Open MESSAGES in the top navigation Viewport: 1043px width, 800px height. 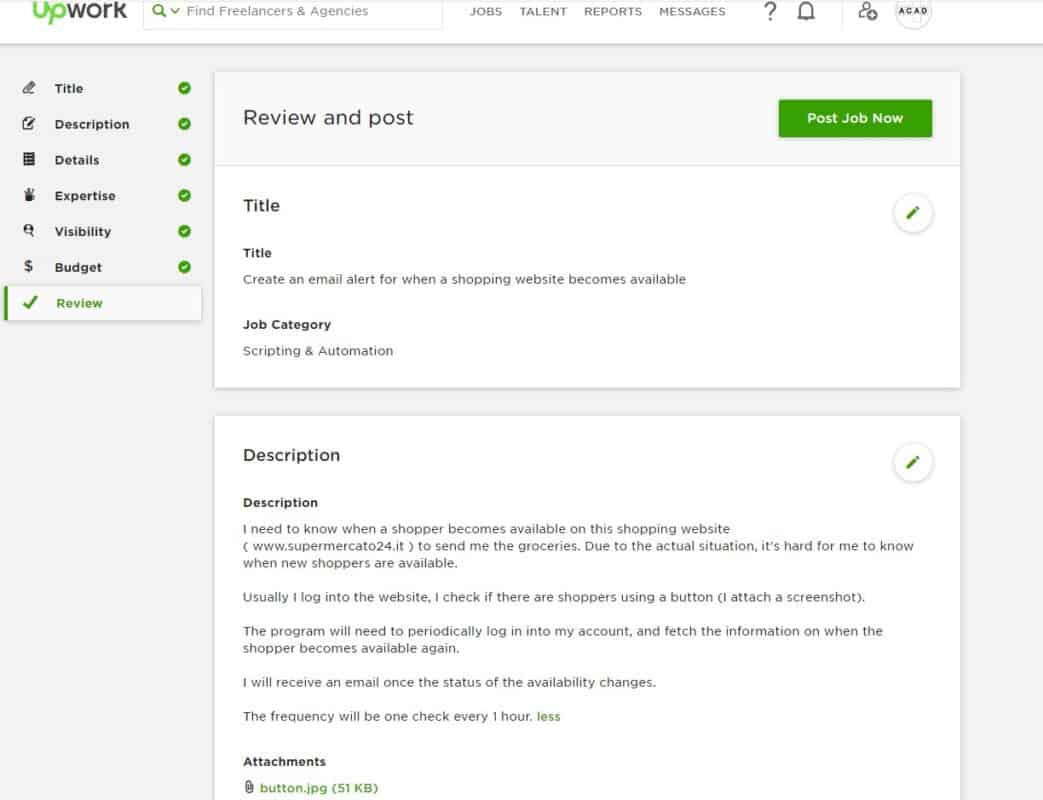tap(692, 12)
